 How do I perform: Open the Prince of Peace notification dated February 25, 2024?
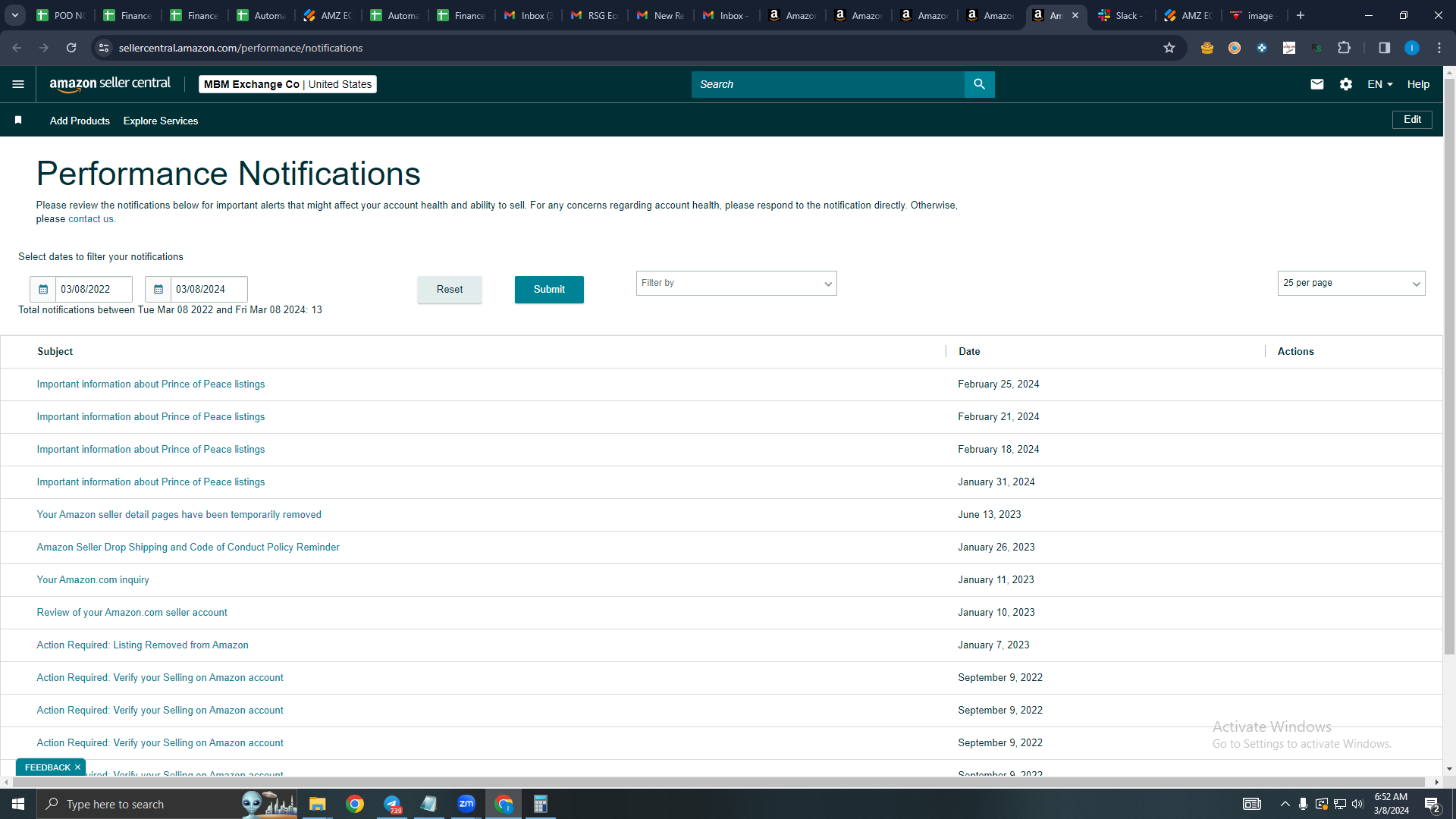[x=151, y=384]
